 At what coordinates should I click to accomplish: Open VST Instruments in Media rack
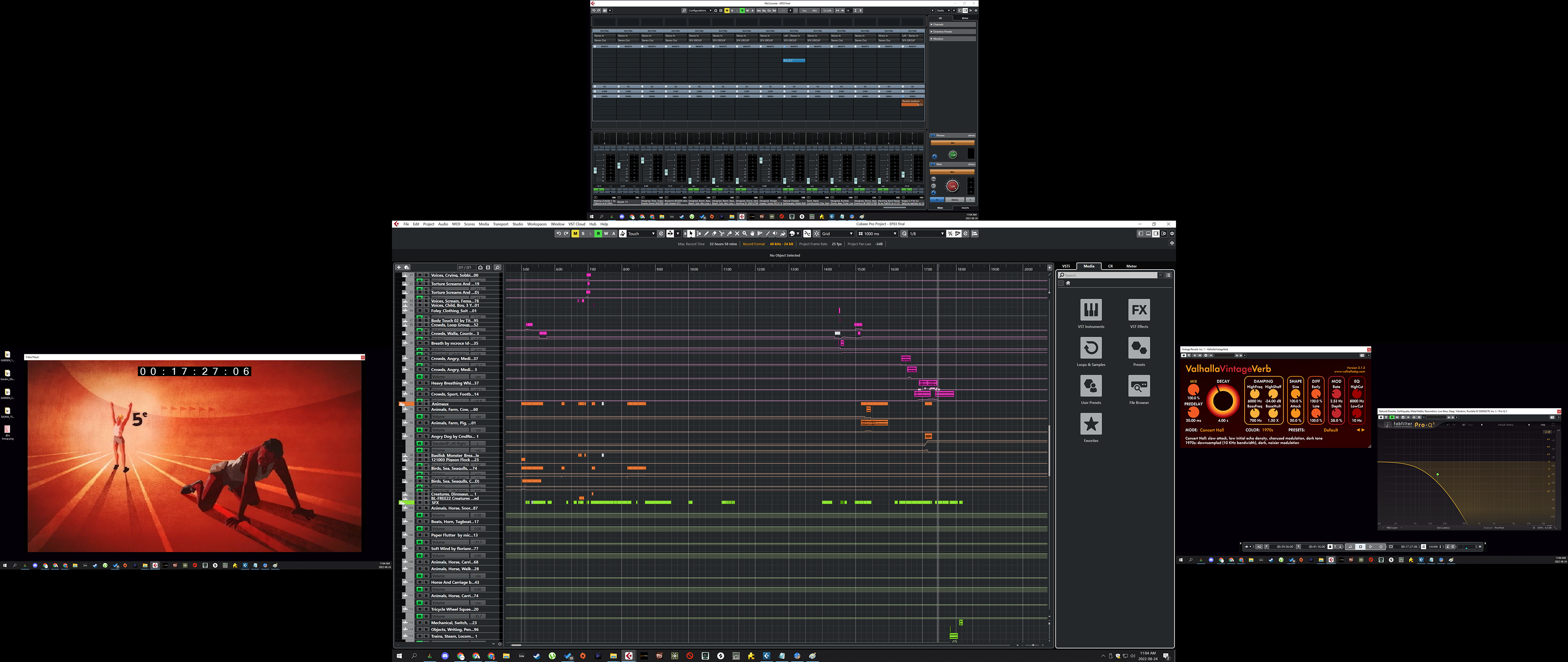pos(1091,310)
